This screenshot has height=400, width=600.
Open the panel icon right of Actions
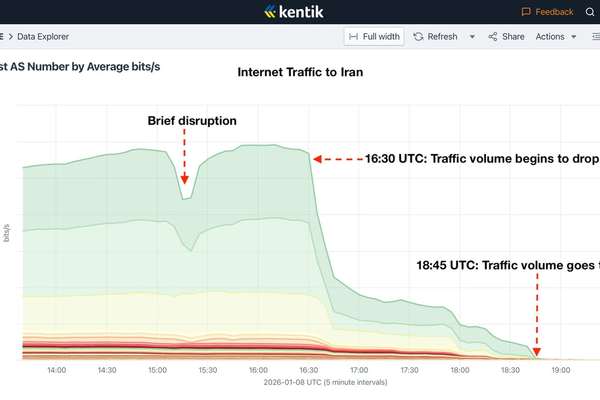[596, 36]
